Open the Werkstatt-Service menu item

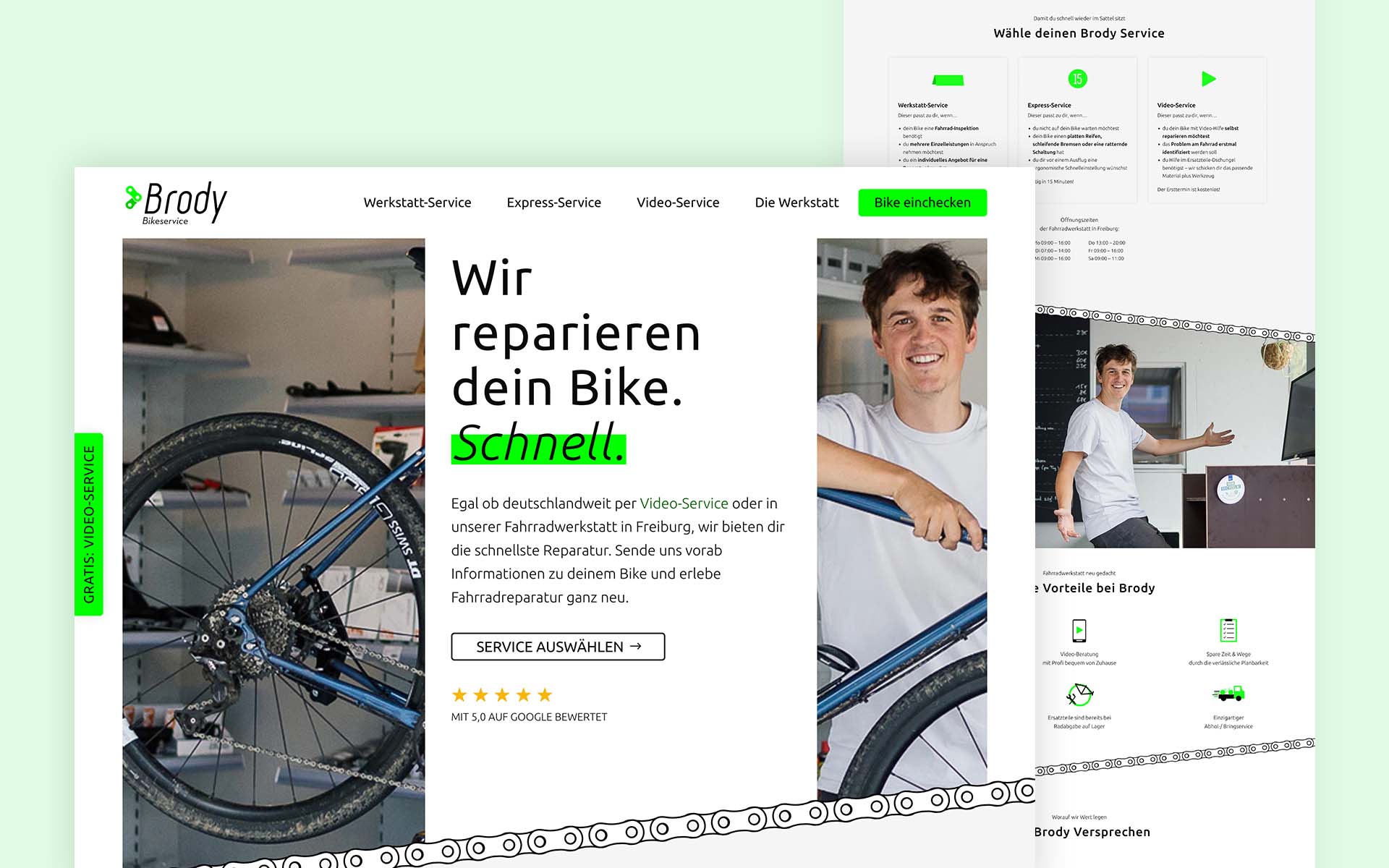[417, 203]
